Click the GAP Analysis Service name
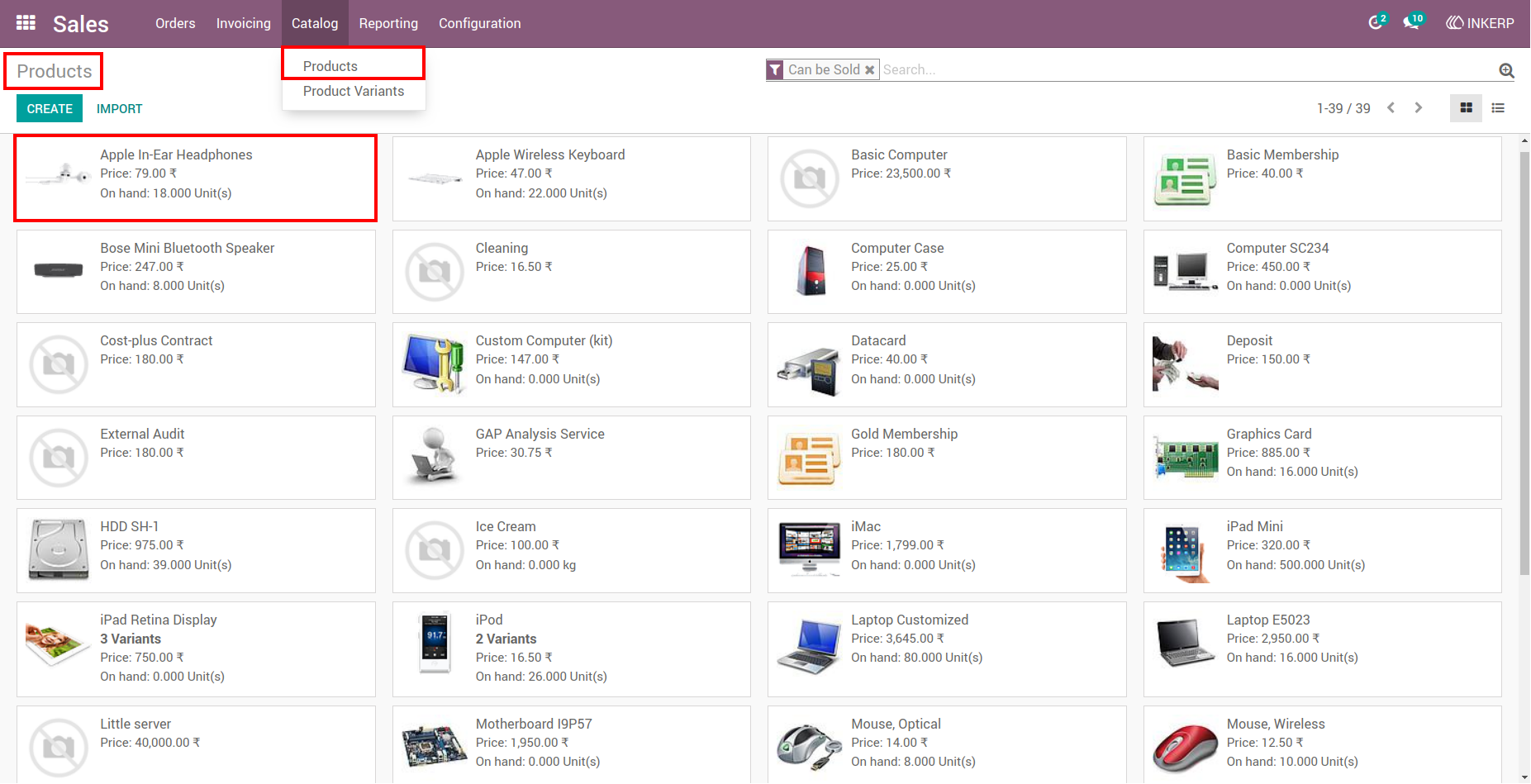The image size is (1531, 784). point(540,434)
